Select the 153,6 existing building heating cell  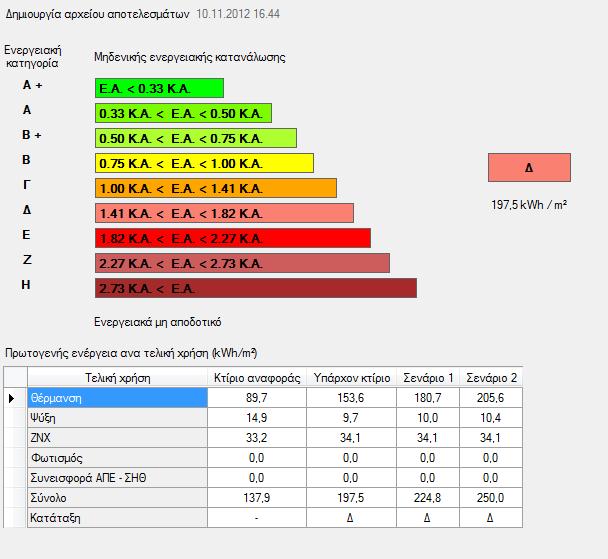pos(352,398)
